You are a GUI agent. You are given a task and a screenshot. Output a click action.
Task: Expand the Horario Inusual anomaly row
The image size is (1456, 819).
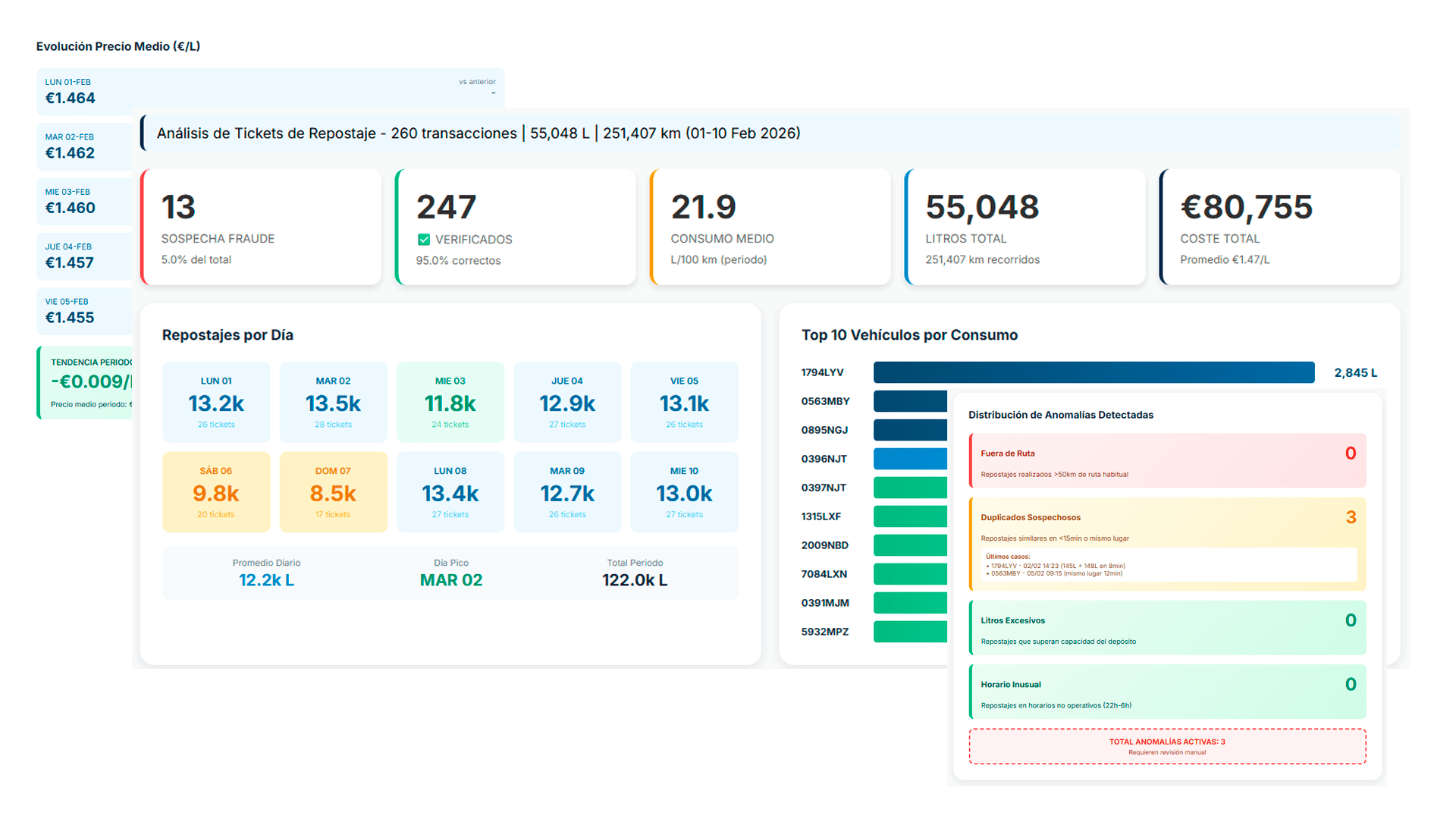[x=1167, y=692]
